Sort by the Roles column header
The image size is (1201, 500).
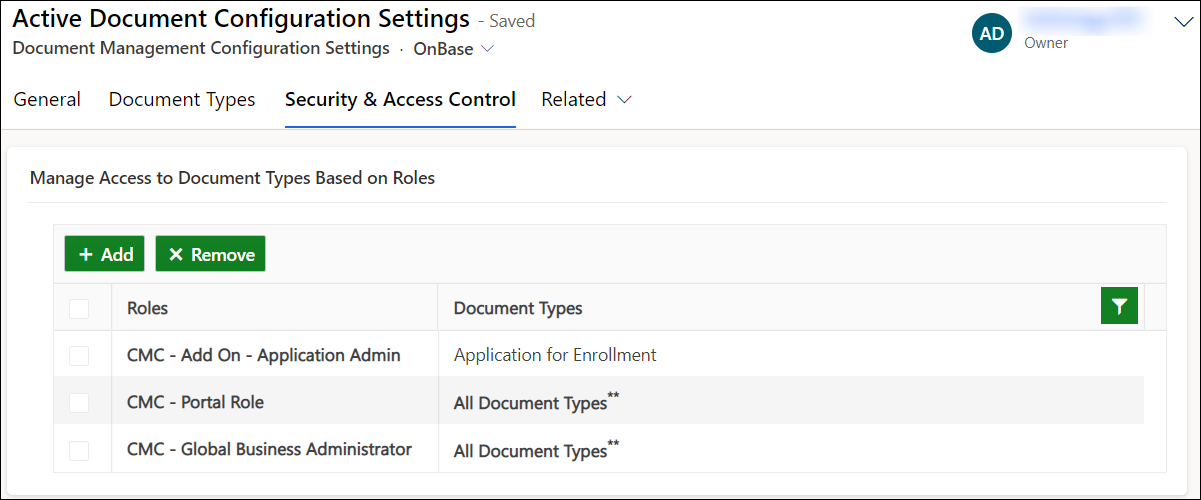[148, 308]
